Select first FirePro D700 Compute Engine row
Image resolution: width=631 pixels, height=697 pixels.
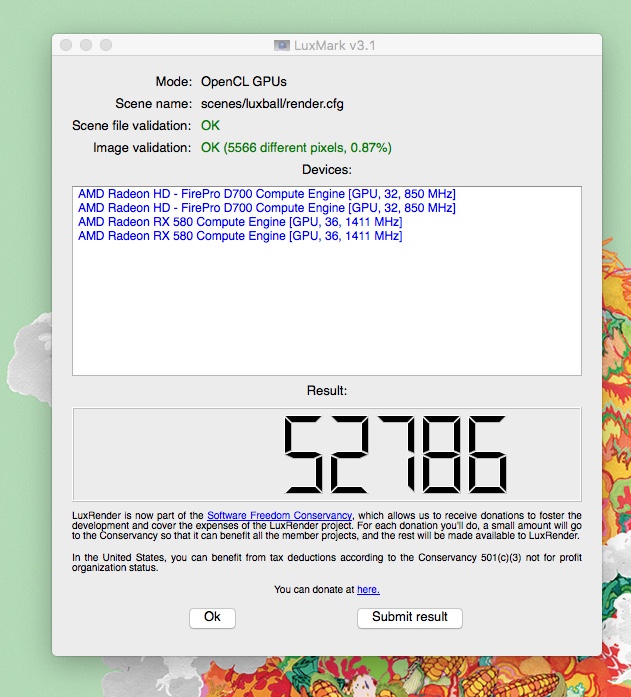267,194
